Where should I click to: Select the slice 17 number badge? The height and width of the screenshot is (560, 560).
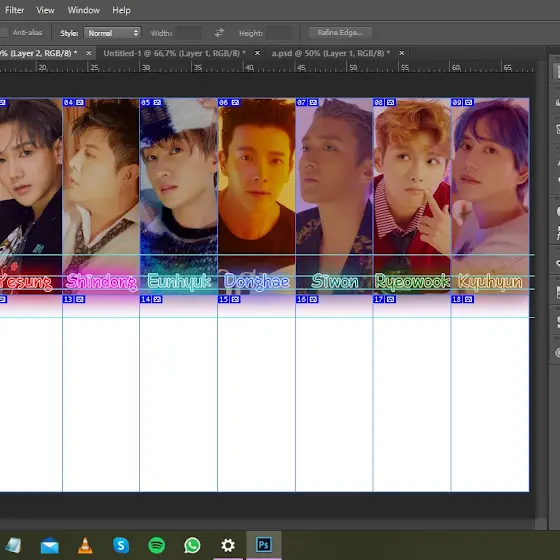[379, 299]
